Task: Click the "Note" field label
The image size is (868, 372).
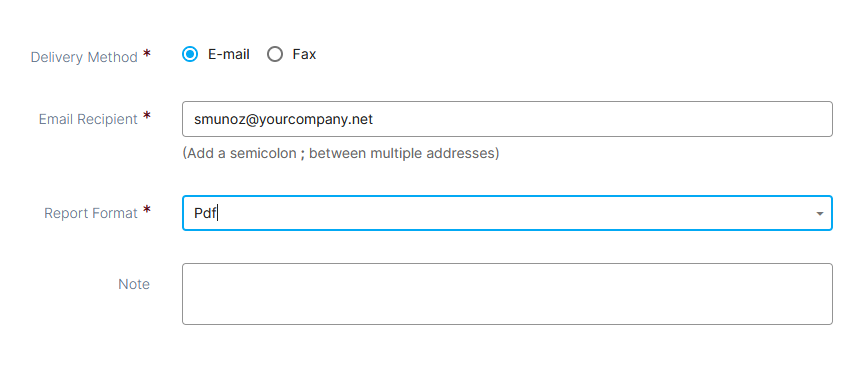Action: (134, 284)
